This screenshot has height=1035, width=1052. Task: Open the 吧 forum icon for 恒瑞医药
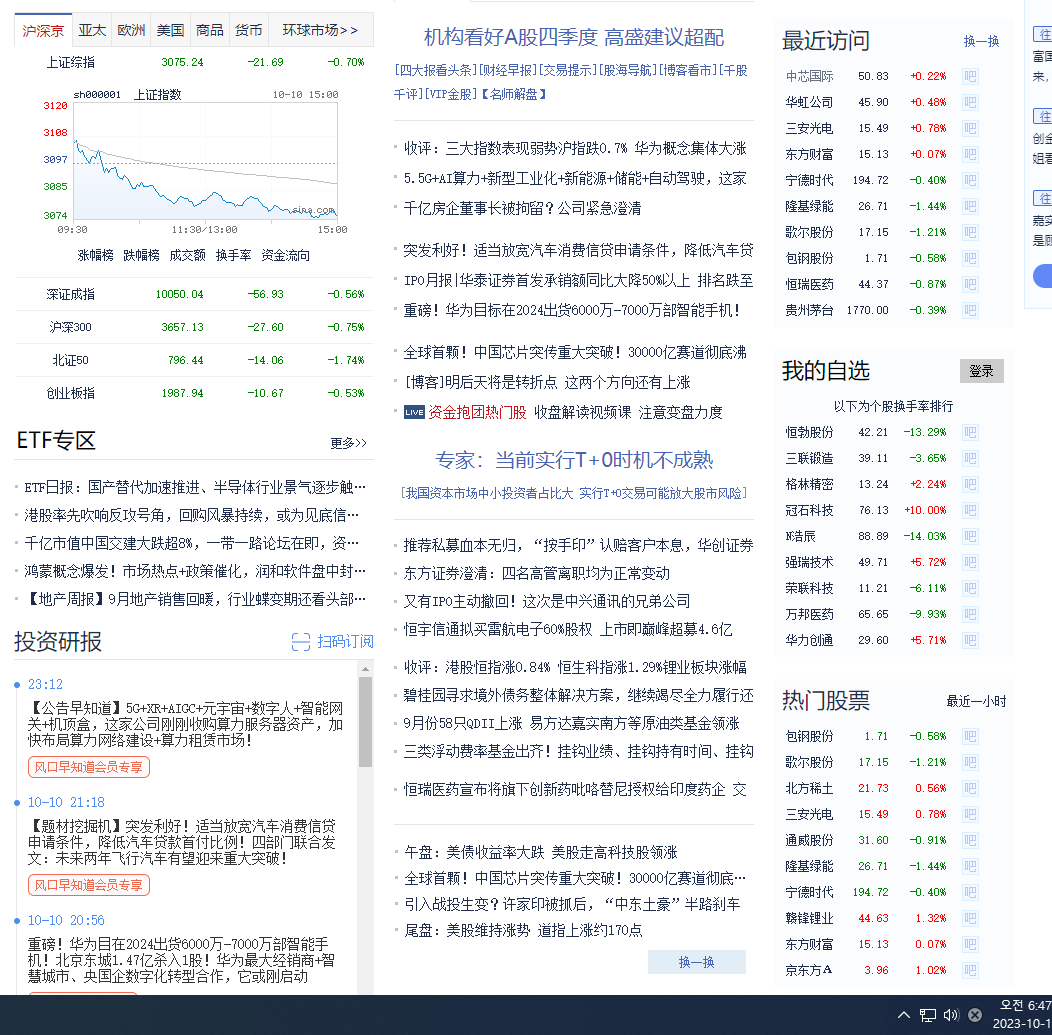click(969, 284)
